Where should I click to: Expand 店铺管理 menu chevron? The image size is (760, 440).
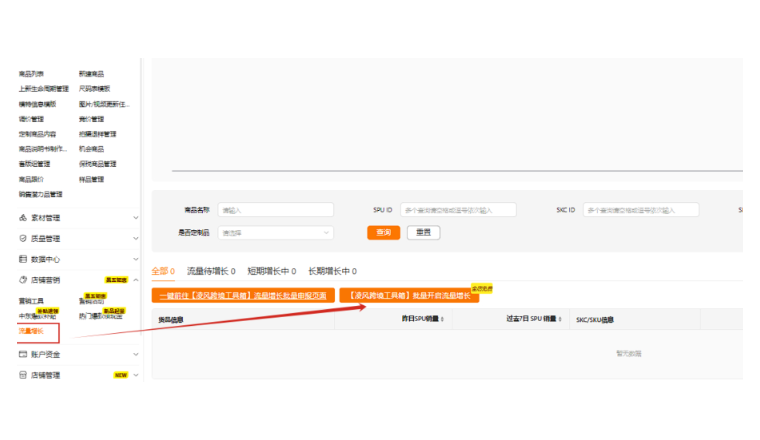136,375
